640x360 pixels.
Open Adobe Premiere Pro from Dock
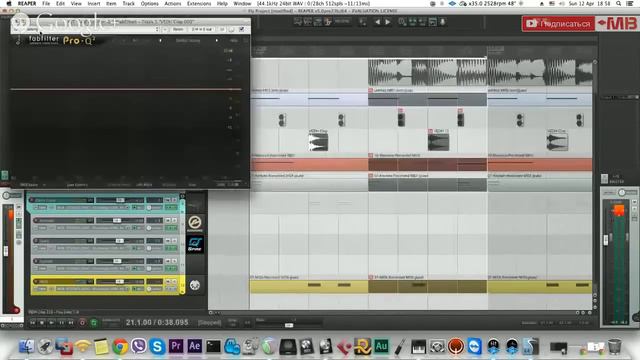point(176,346)
